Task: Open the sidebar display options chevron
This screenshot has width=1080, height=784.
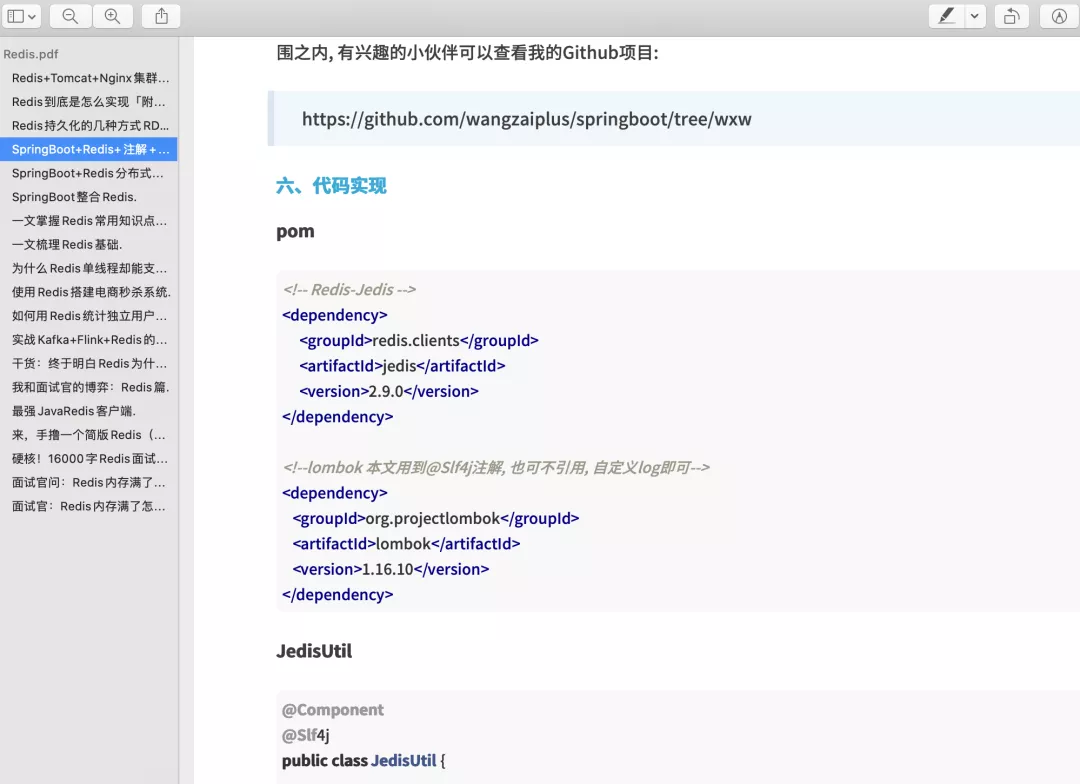Action: 34,16
